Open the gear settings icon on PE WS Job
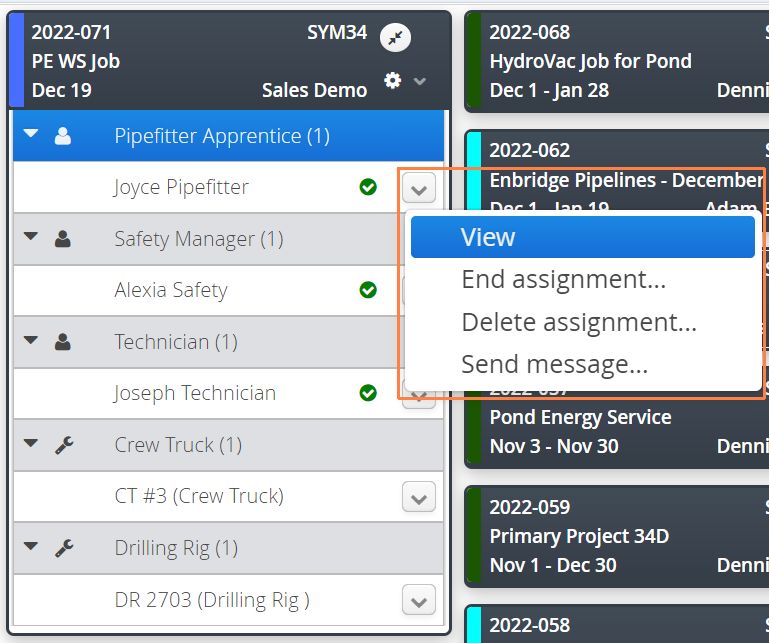This screenshot has width=769, height=643. (x=392, y=80)
